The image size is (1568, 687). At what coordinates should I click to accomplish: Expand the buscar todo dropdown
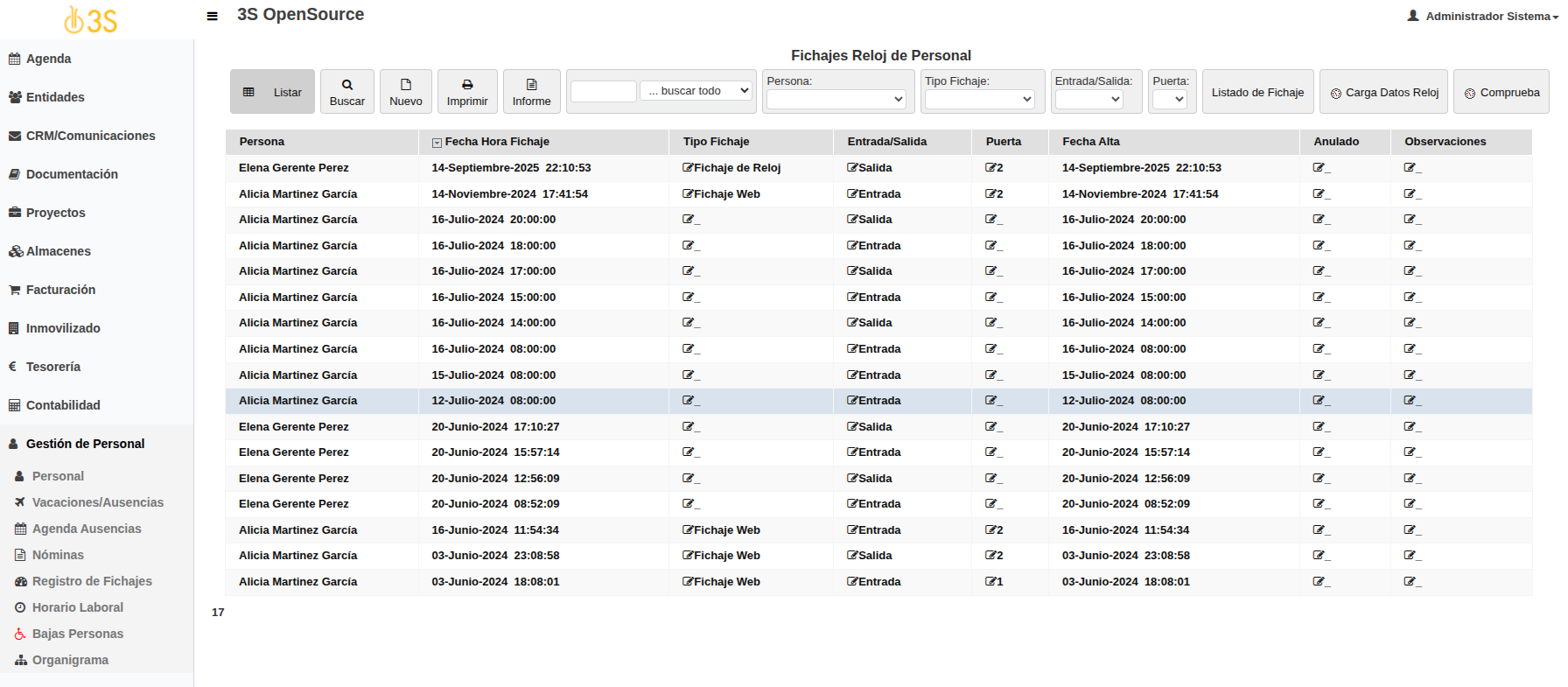[696, 91]
